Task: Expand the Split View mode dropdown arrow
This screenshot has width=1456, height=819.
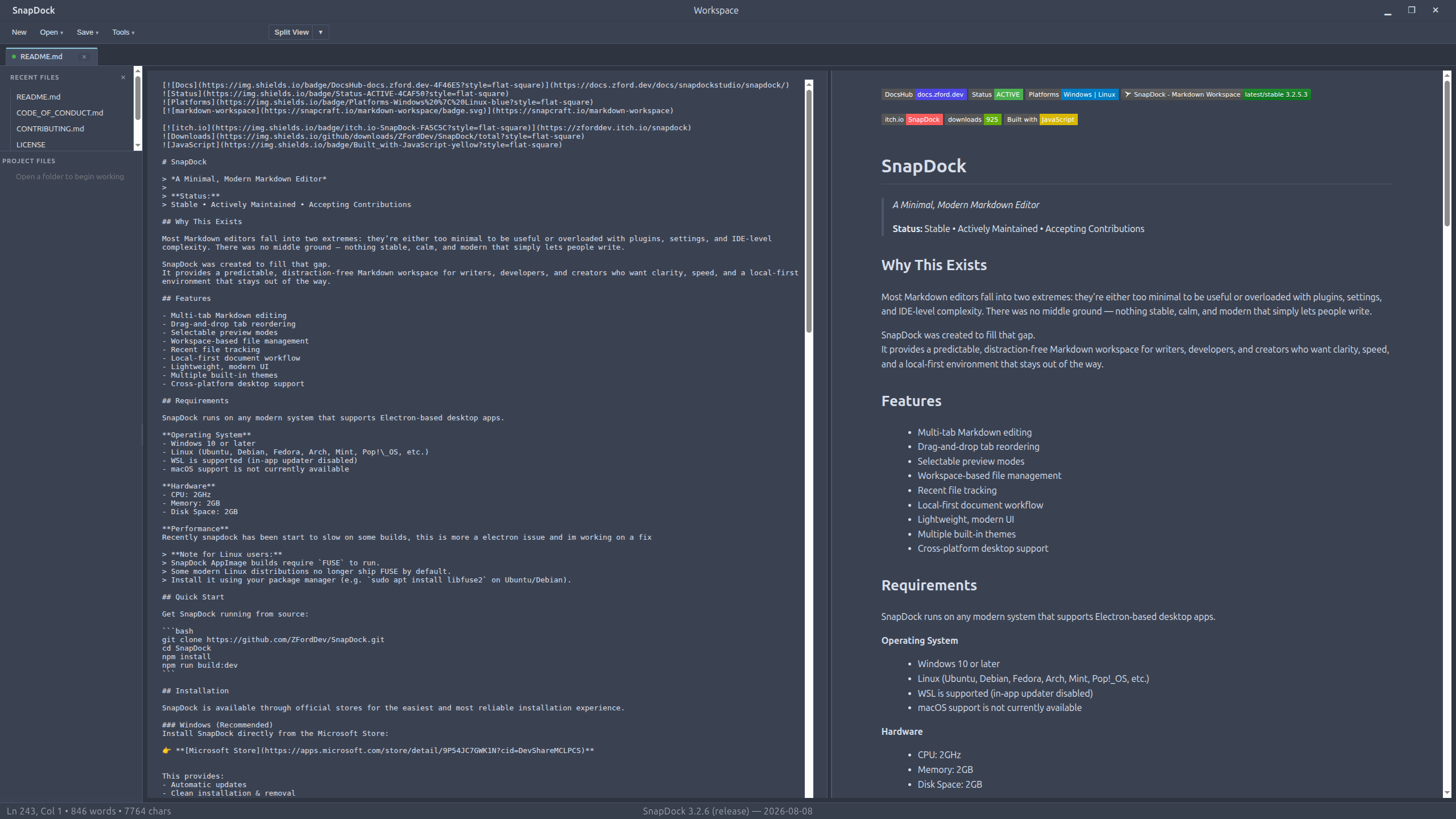Action: click(x=321, y=32)
